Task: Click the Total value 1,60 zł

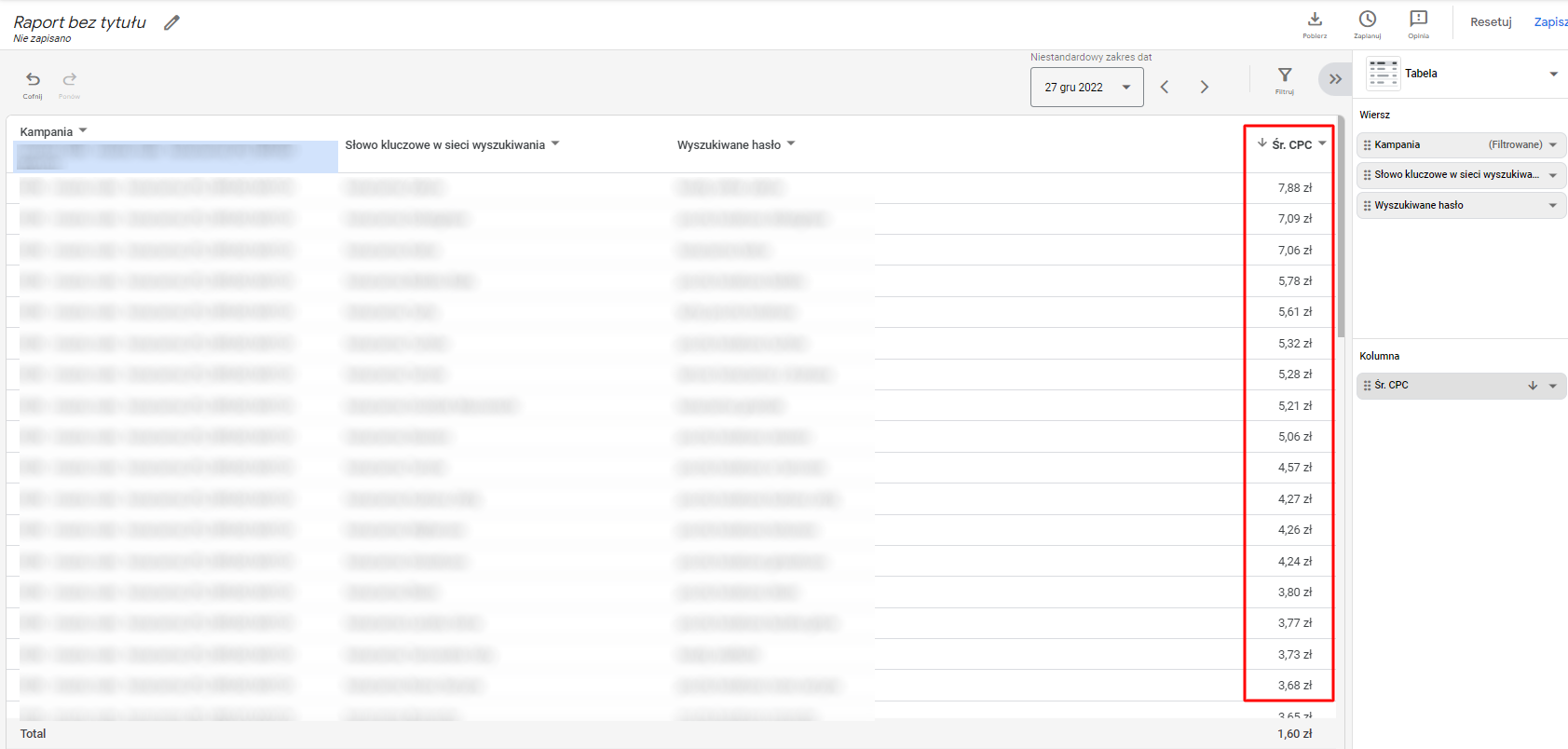Action: pyautogui.click(x=1294, y=734)
